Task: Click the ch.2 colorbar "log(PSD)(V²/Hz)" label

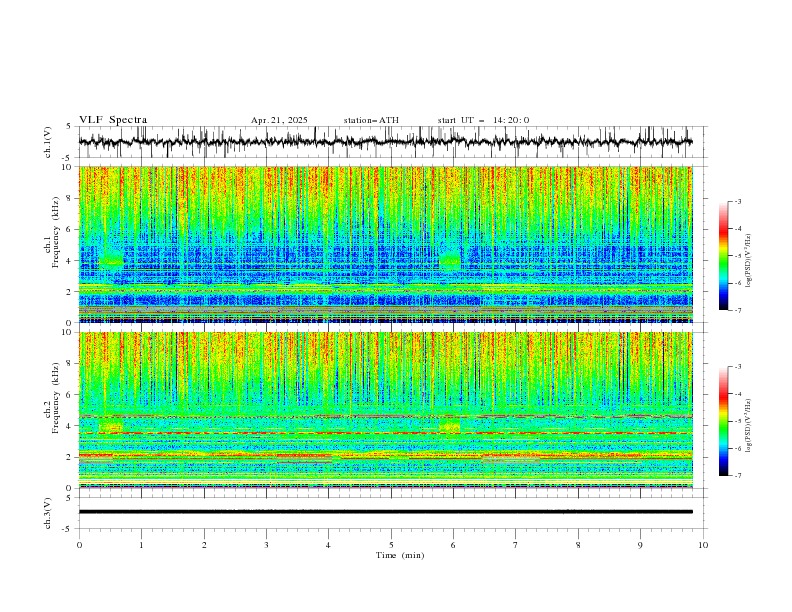Action: point(749,426)
